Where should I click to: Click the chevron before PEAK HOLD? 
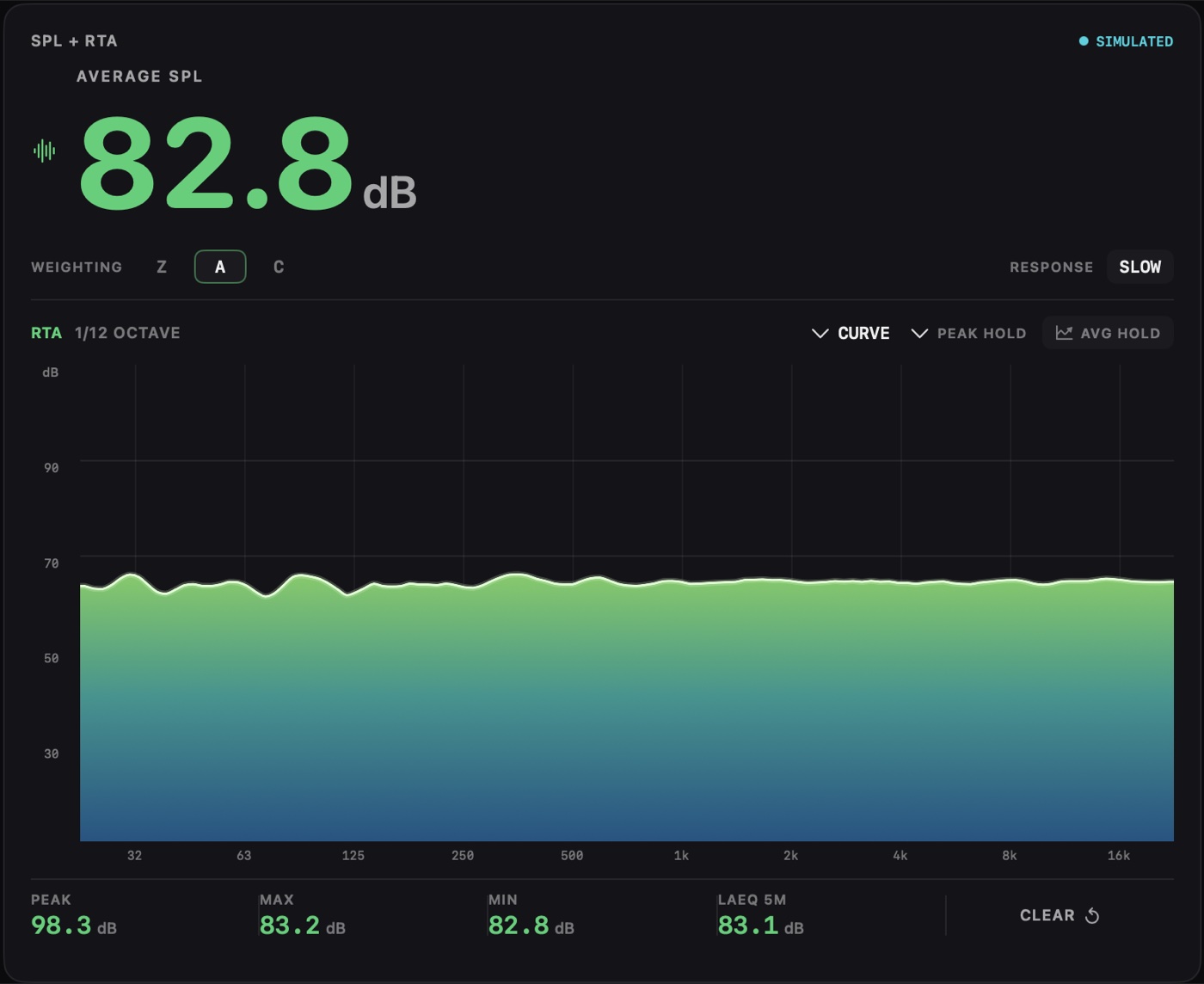click(x=919, y=333)
